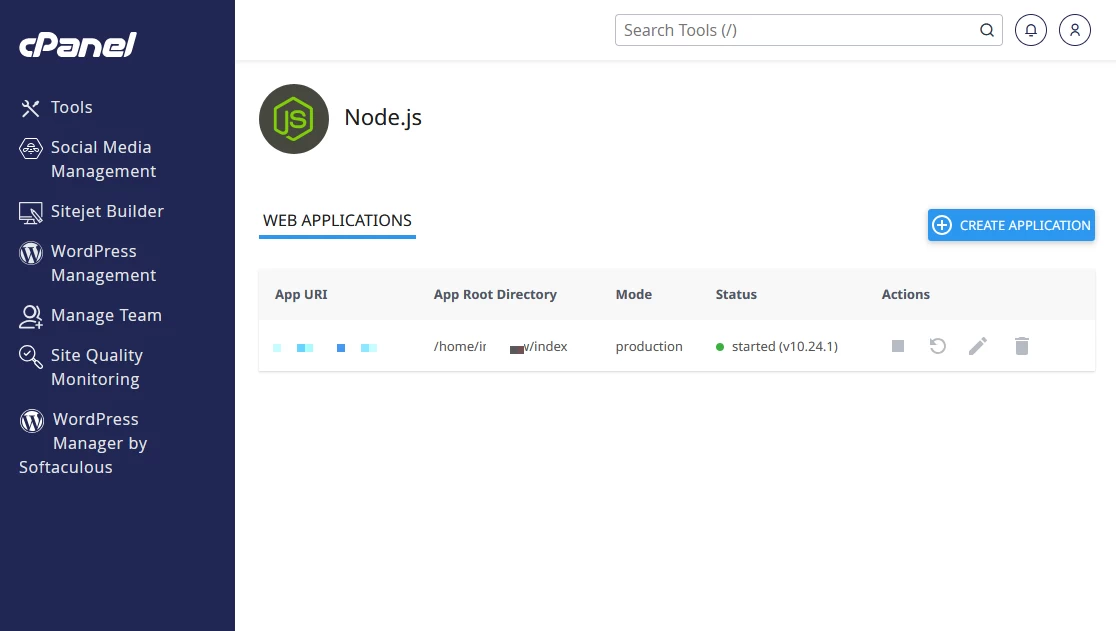Open Site Quality Monitoring
The width and height of the screenshot is (1116, 631).
tap(97, 367)
